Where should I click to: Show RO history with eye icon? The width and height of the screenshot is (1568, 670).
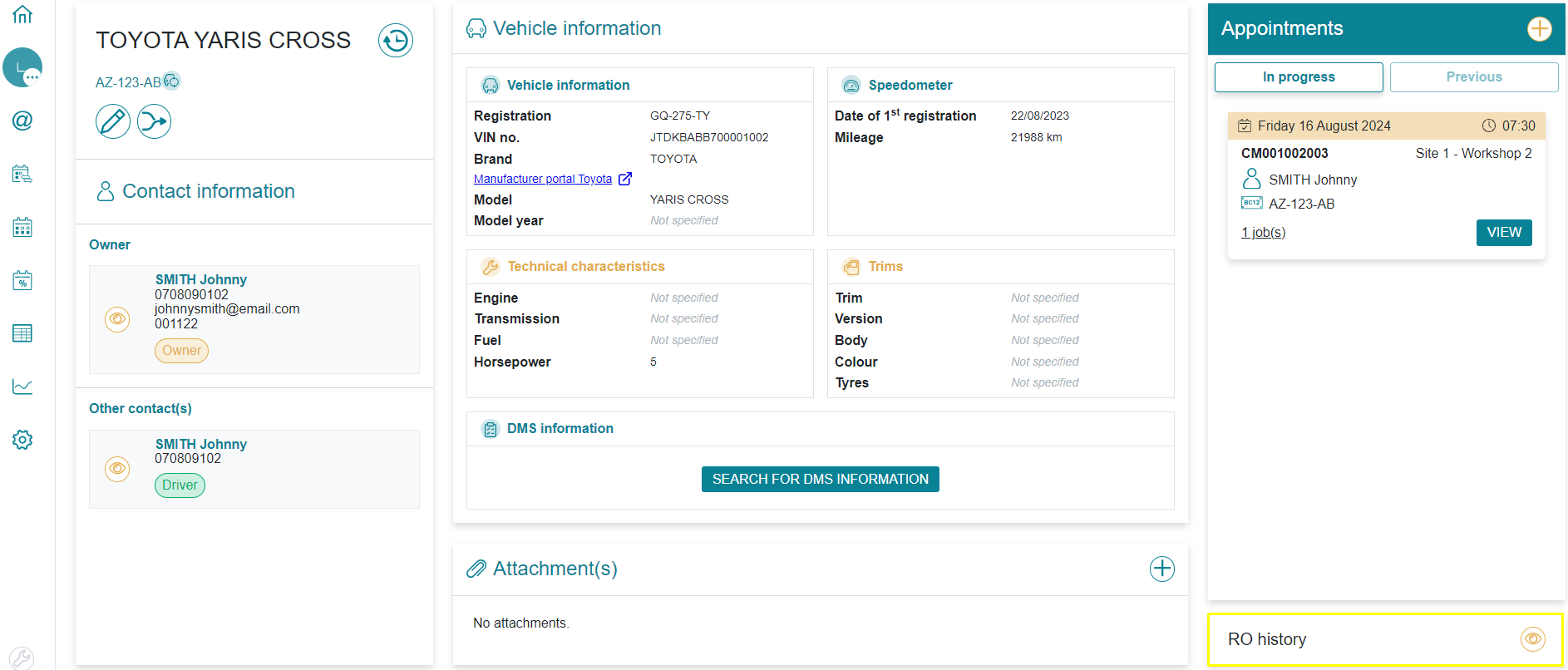[x=1533, y=638]
